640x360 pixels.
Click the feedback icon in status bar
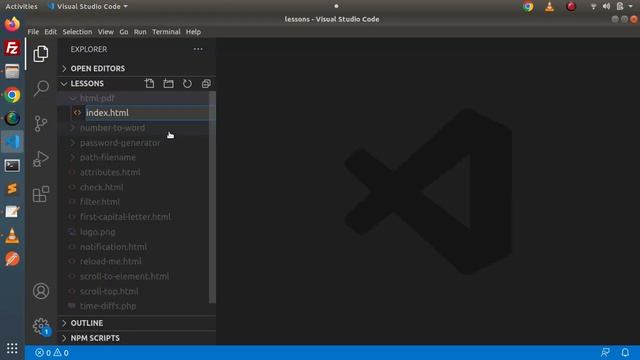[x=605, y=352]
